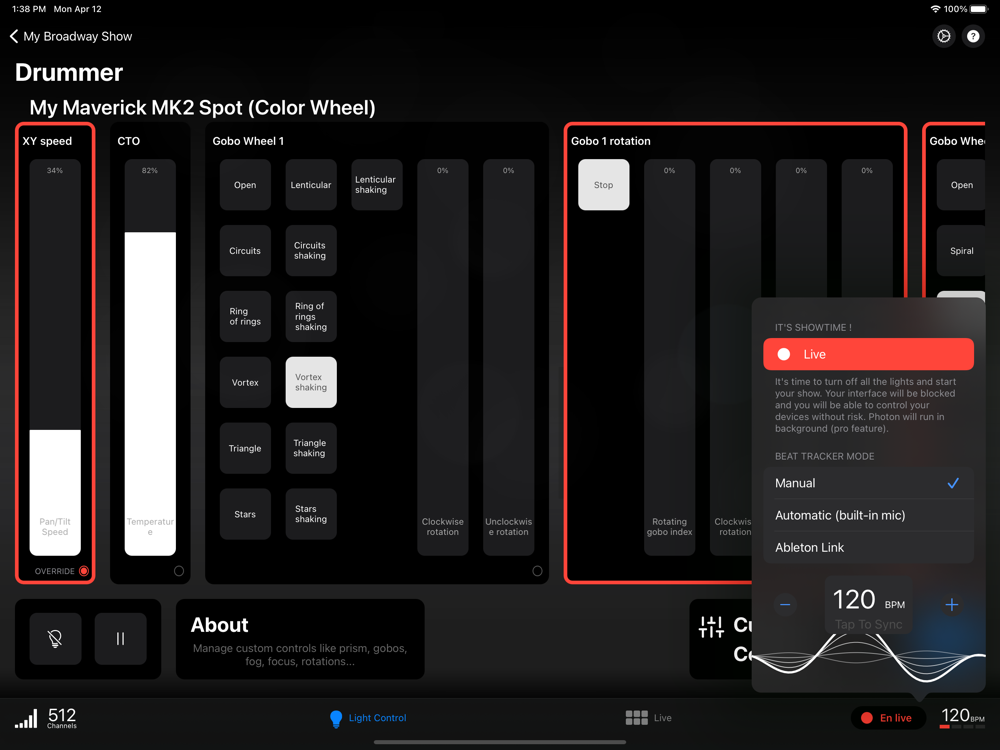Toggle the XY speed OVERRIDE radio

pyautogui.click(x=84, y=571)
